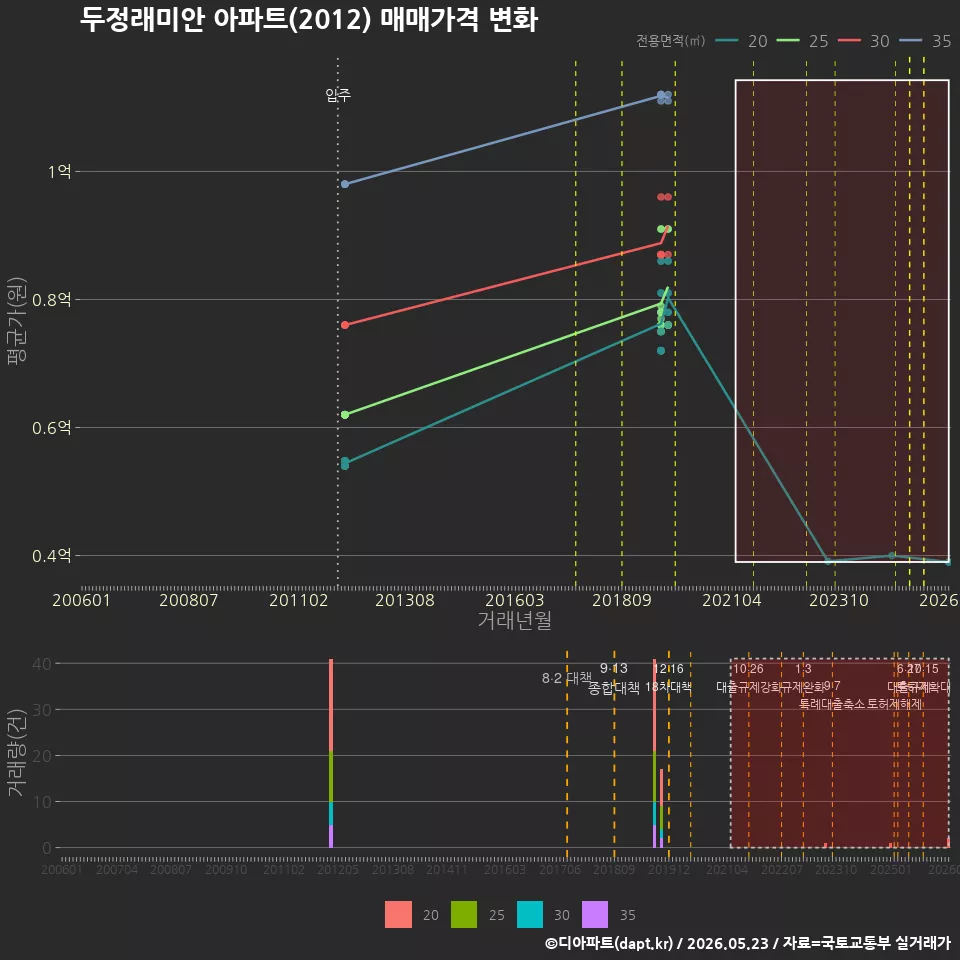
Task: Click the chart title 두정래미안 아파트(2012) 매매가격 변화
Action: pyautogui.click(x=309, y=20)
